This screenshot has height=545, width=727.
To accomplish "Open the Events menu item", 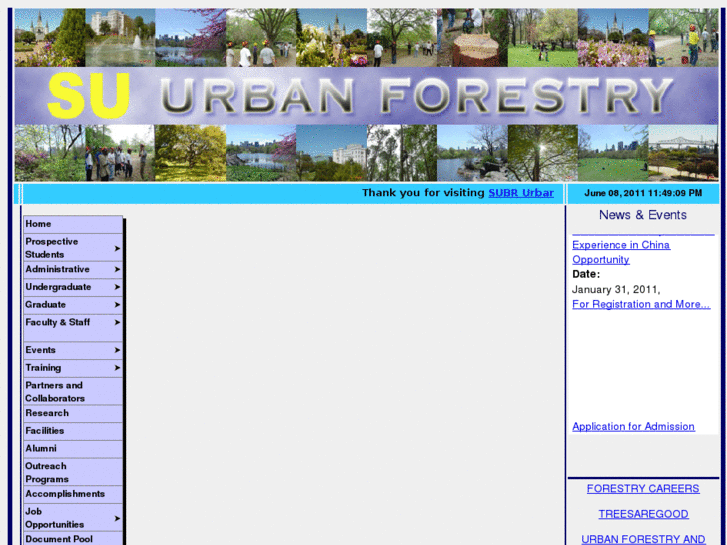I will [73, 350].
